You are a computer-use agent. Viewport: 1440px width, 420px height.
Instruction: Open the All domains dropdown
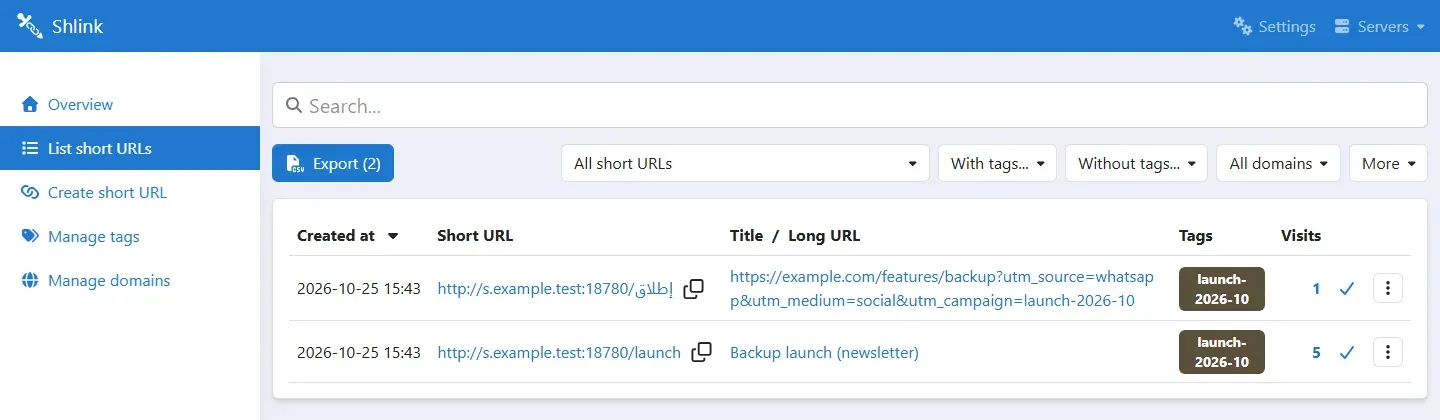click(1278, 163)
